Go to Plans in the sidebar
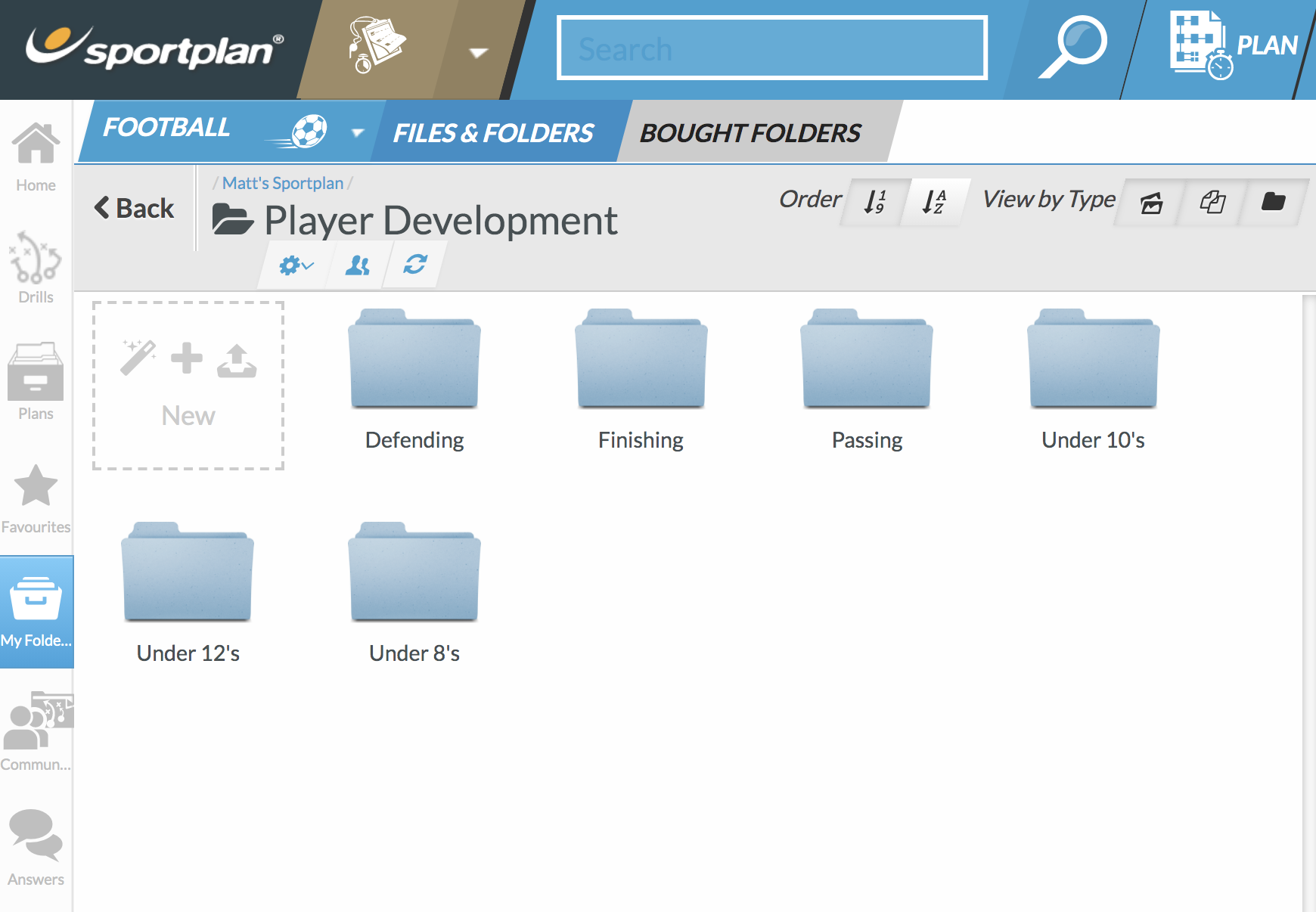 (36, 382)
